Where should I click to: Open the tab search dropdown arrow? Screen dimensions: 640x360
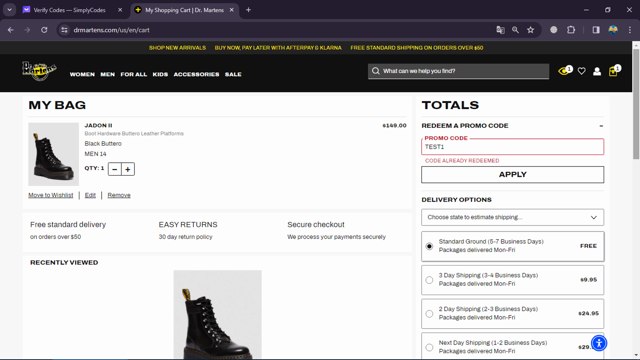pos(9,10)
